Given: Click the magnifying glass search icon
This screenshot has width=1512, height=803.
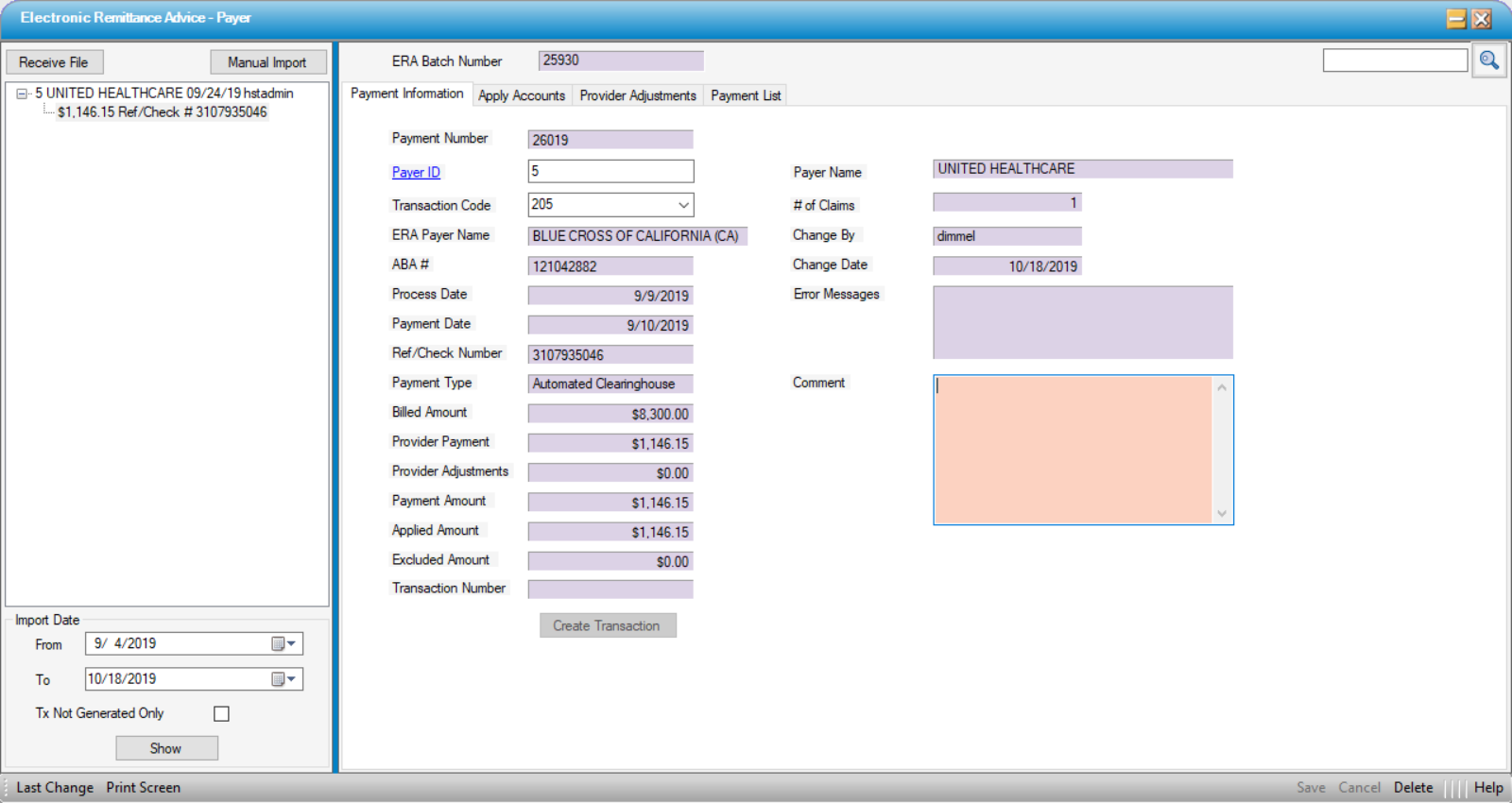Looking at the screenshot, I should point(1488,60).
